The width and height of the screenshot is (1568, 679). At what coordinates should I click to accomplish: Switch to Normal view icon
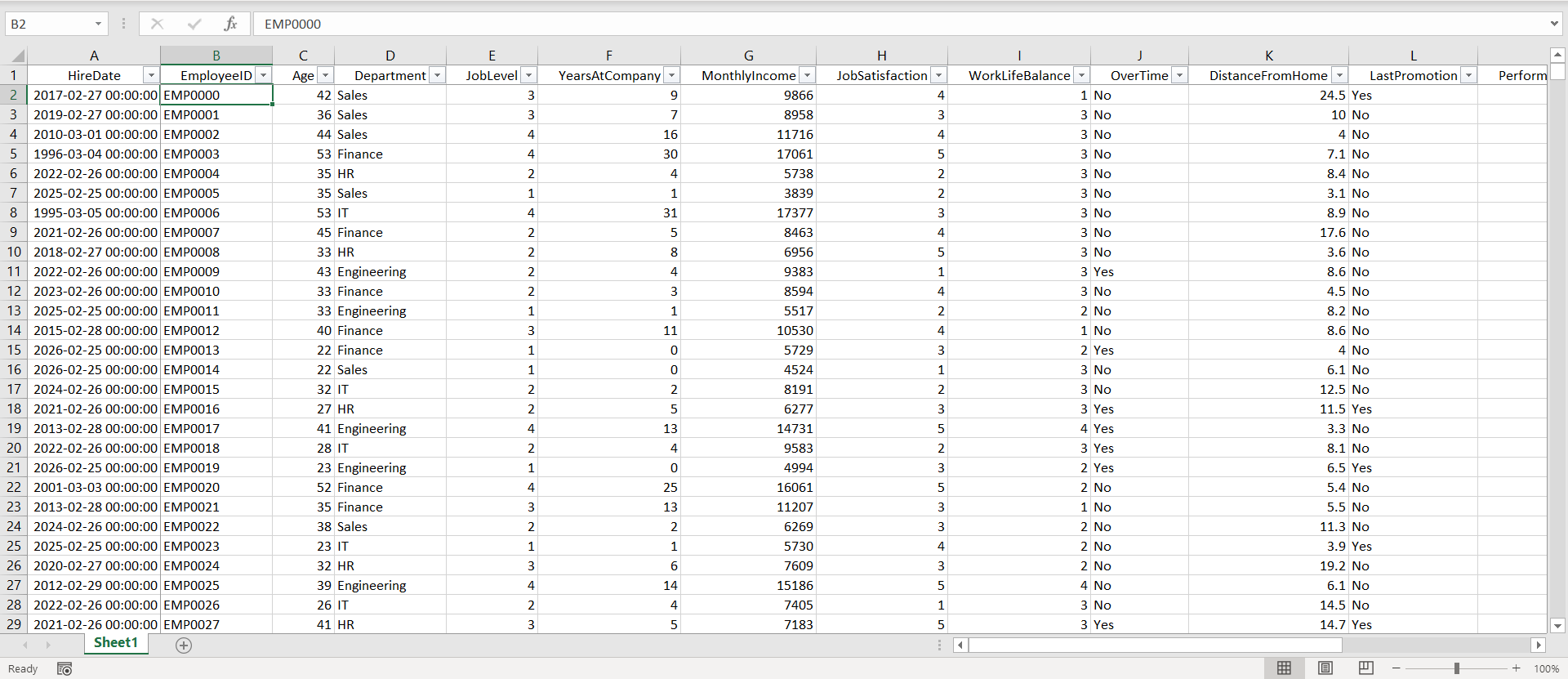(x=1284, y=668)
